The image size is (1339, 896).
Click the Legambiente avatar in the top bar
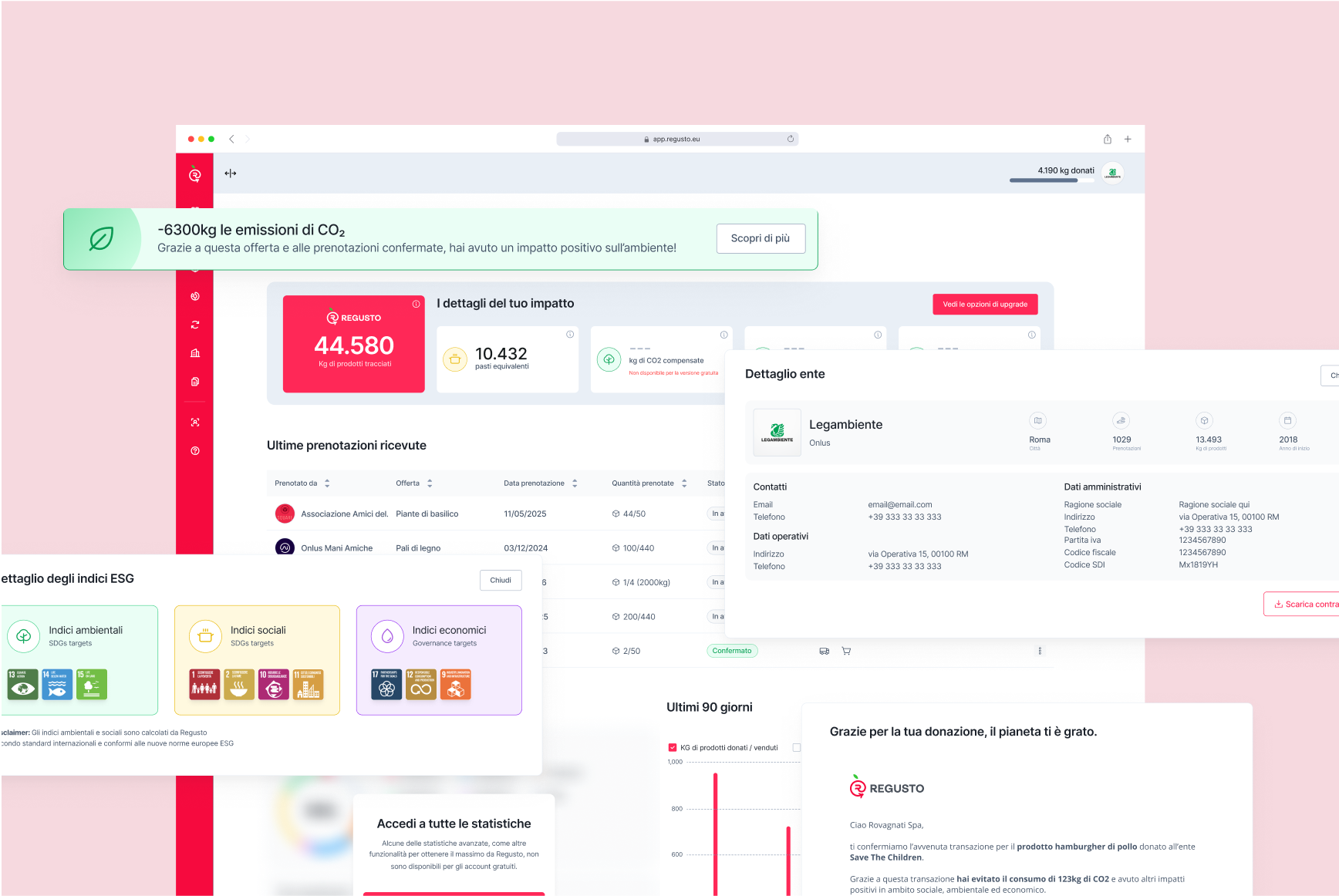point(1112,173)
